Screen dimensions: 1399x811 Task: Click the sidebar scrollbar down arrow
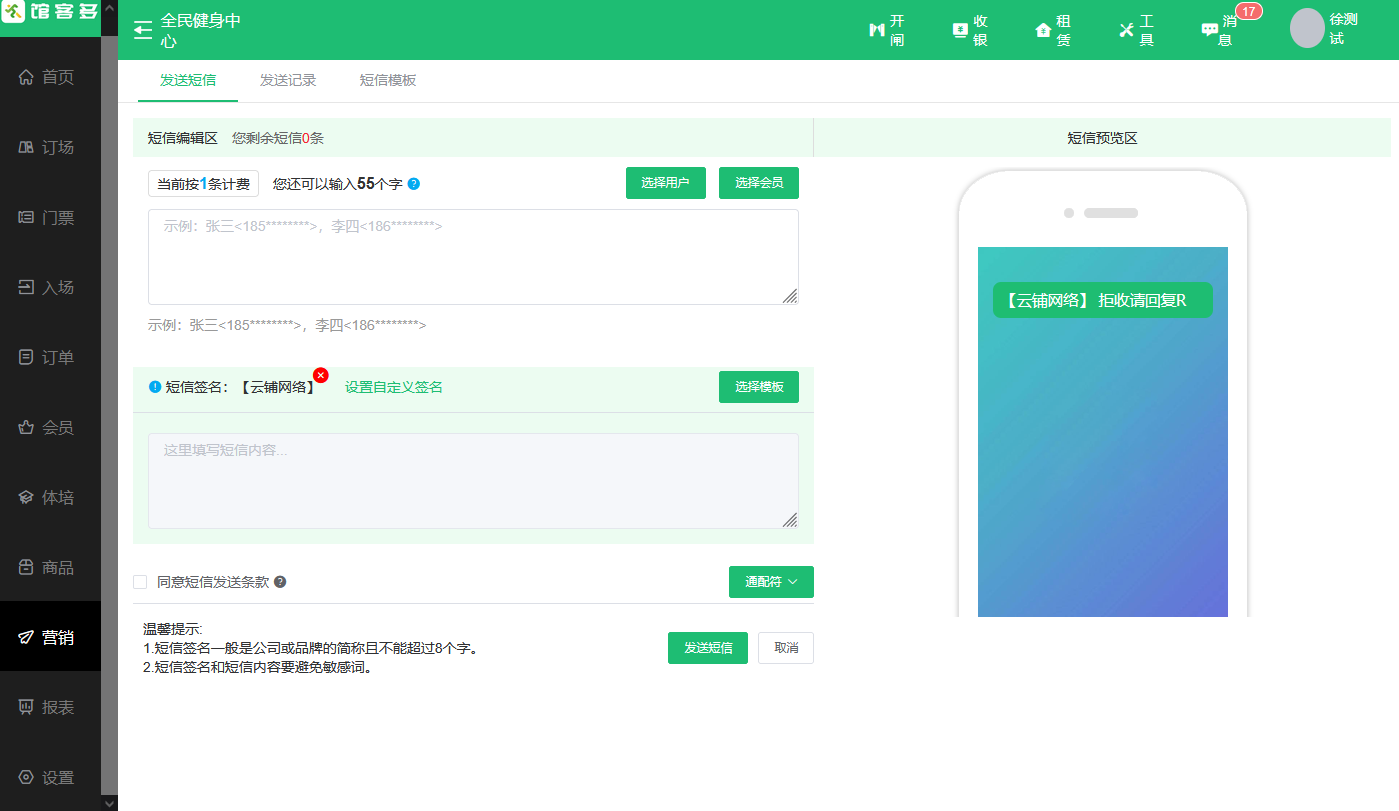coord(109,802)
